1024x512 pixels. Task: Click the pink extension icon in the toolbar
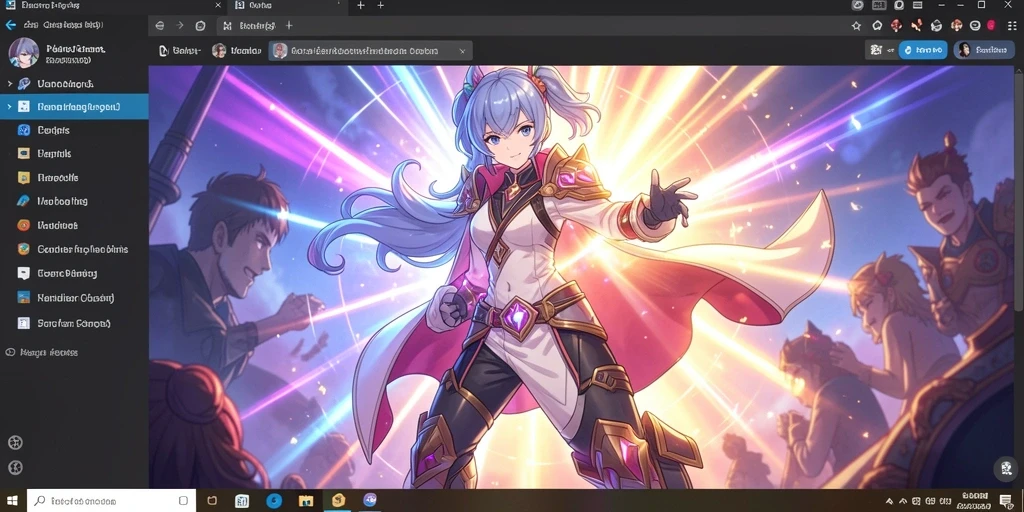(x=991, y=25)
